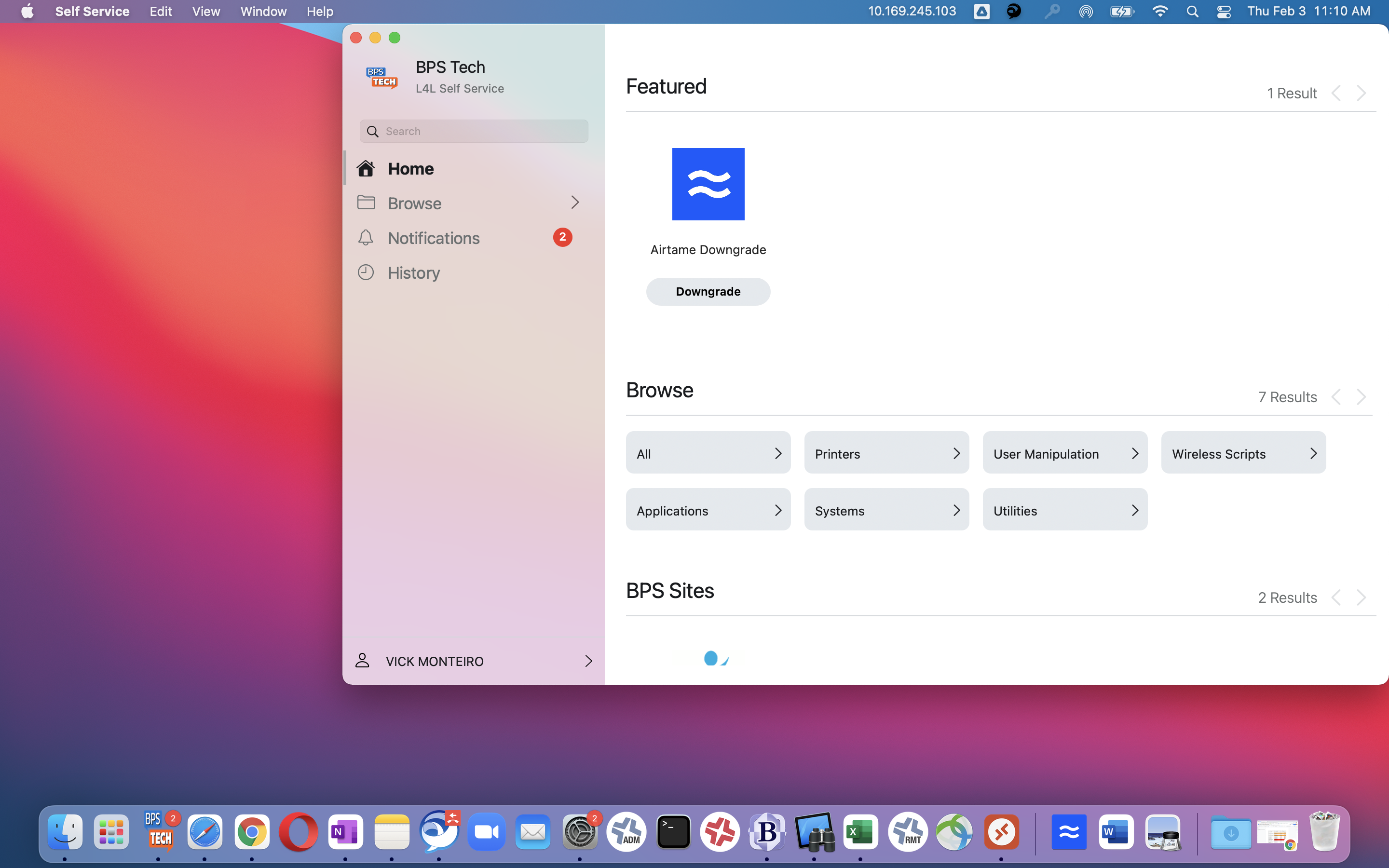Open Safari from the Dock
Image resolution: width=1389 pixels, height=868 pixels.
(205, 832)
